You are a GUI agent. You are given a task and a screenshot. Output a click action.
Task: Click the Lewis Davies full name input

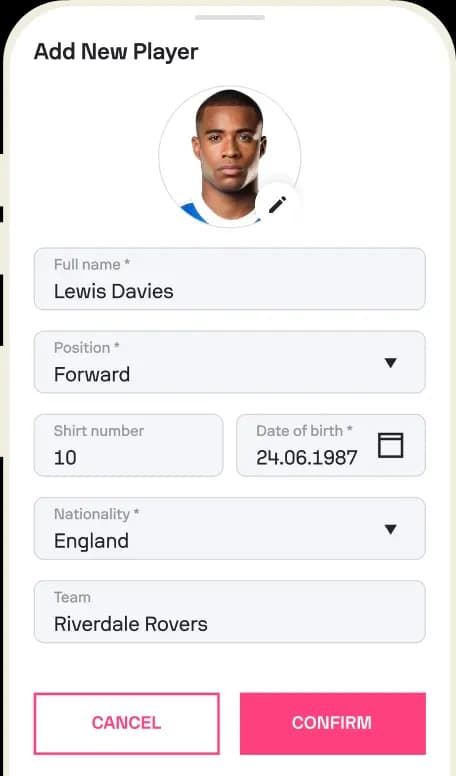[230, 279]
